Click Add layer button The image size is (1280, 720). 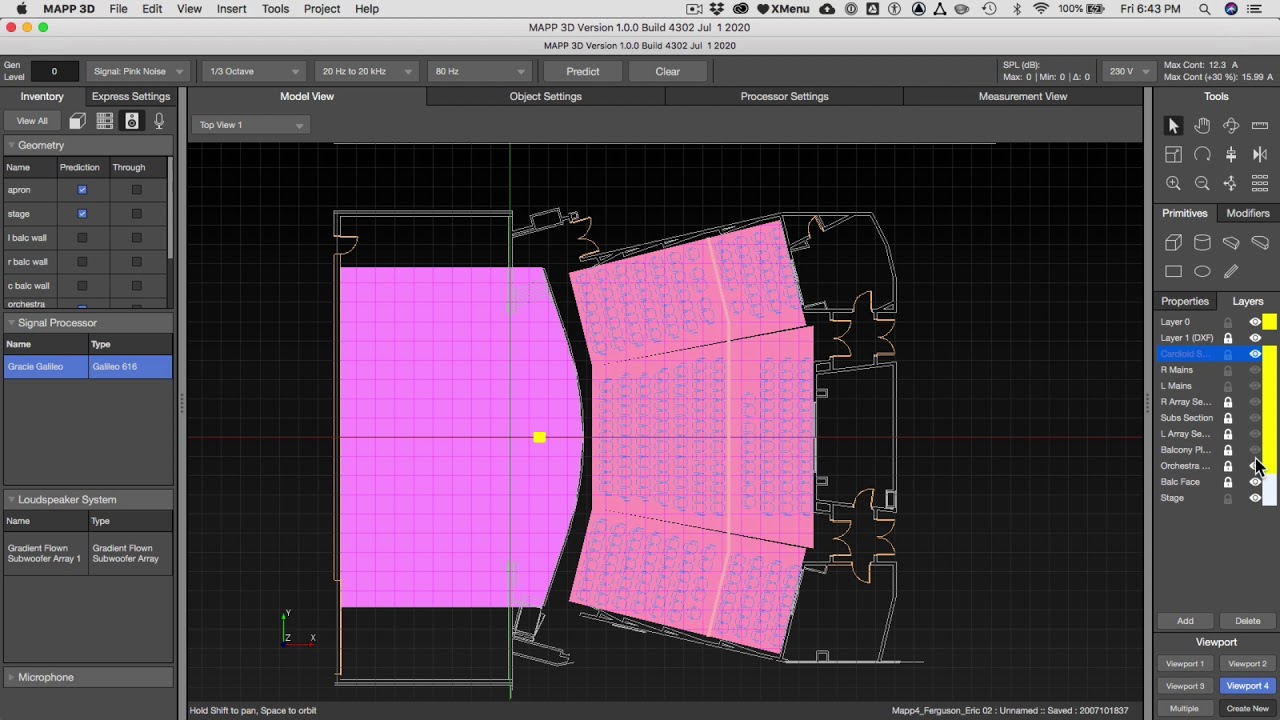[1185, 621]
